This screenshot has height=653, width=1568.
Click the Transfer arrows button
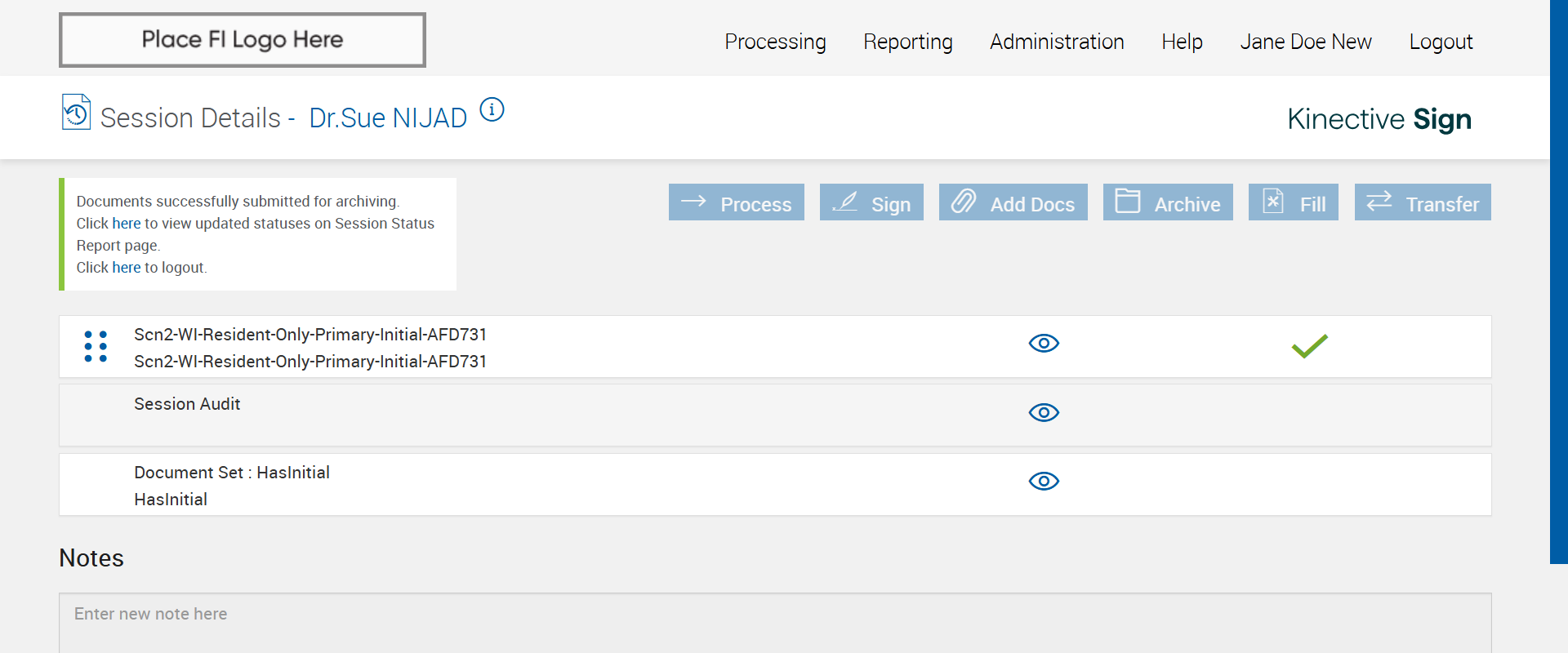1423,202
